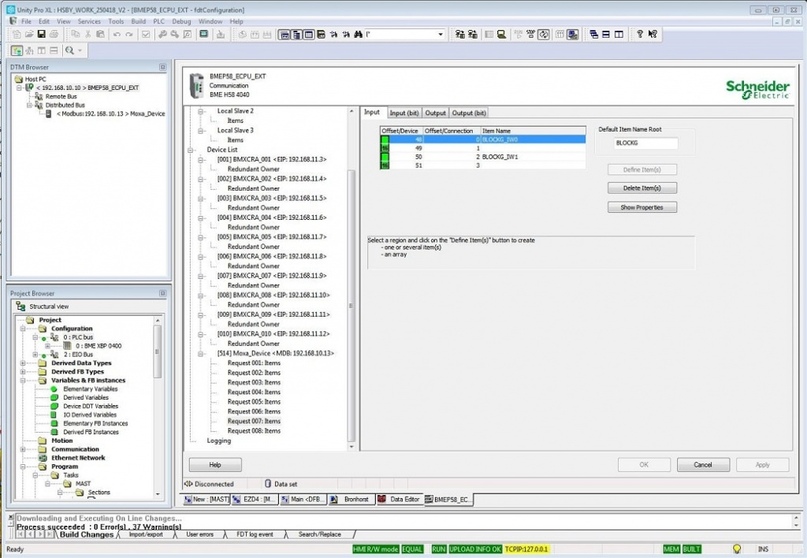Click the Tile horizontally windows icon
Screen dimensions: 807x558
click(606, 34)
